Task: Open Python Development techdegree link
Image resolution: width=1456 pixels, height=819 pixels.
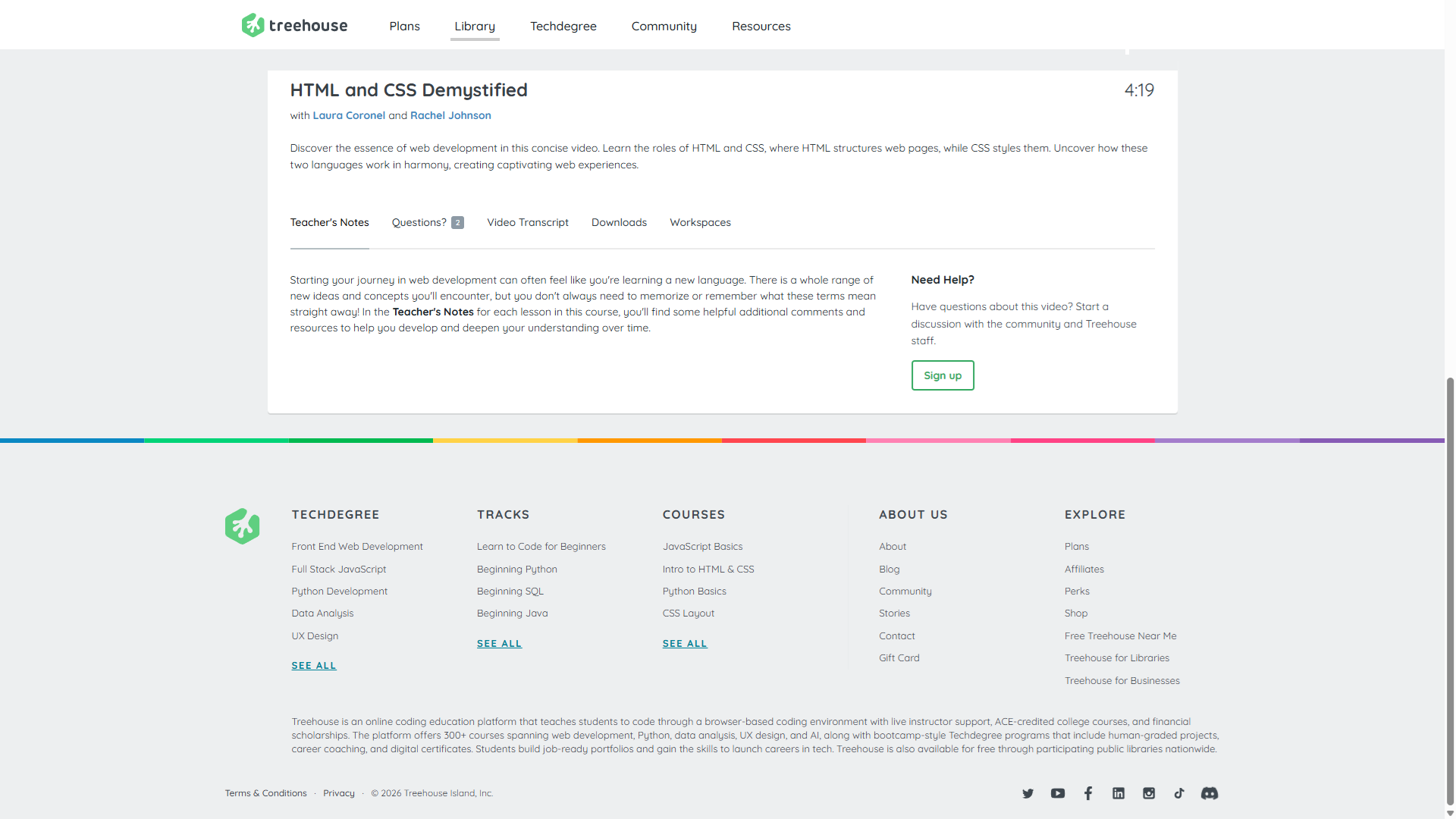Action: (340, 591)
